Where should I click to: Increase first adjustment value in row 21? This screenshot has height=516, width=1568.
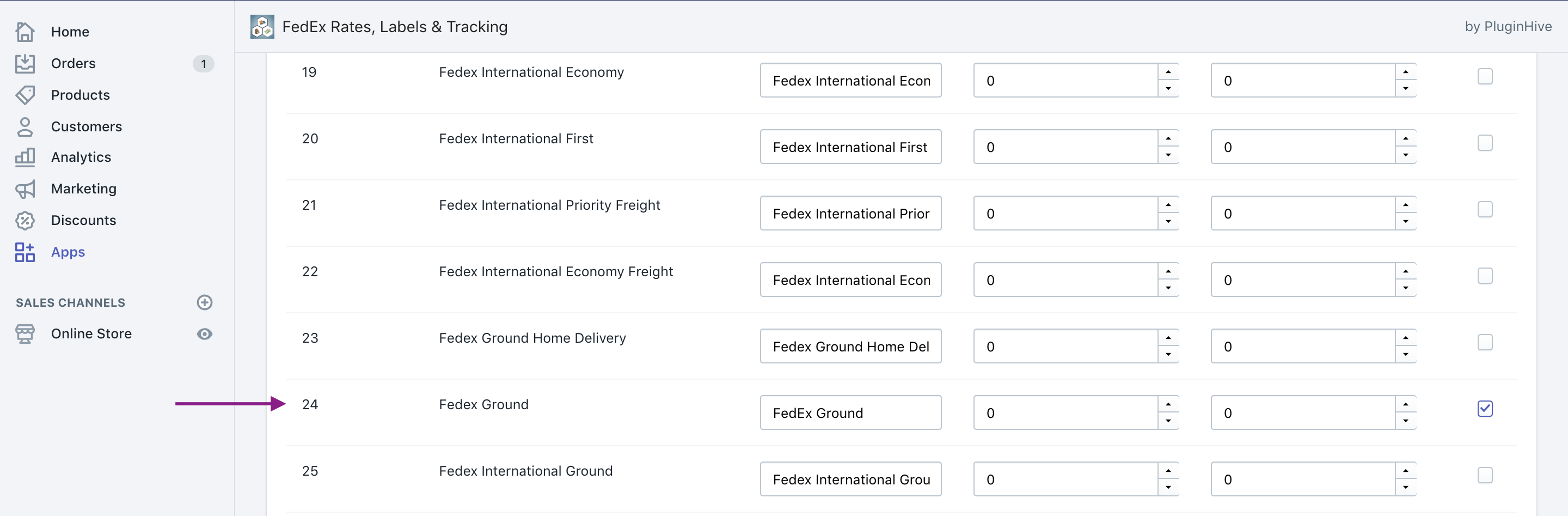[1168, 205]
